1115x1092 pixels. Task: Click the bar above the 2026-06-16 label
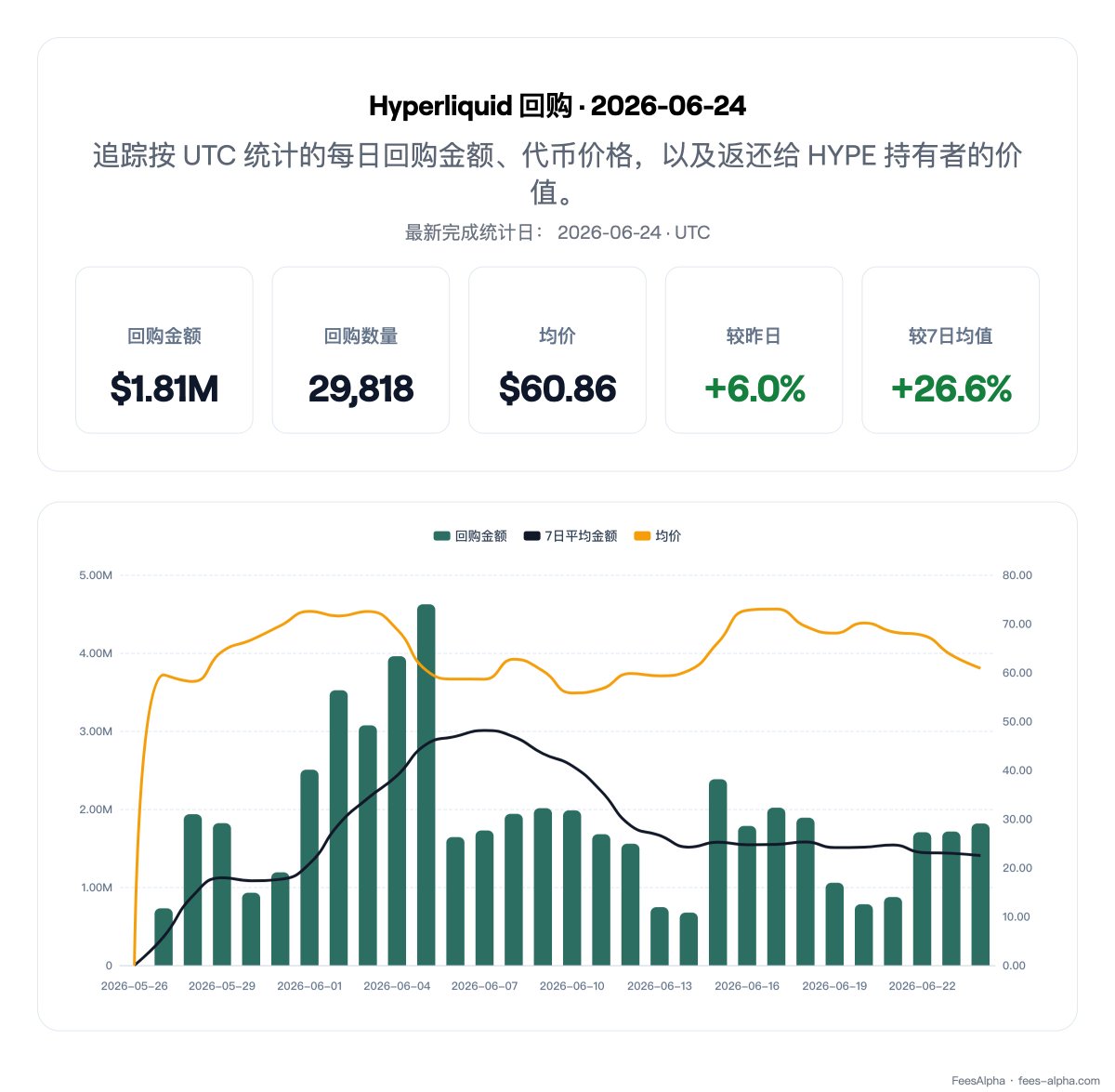(x=747, y=895)
